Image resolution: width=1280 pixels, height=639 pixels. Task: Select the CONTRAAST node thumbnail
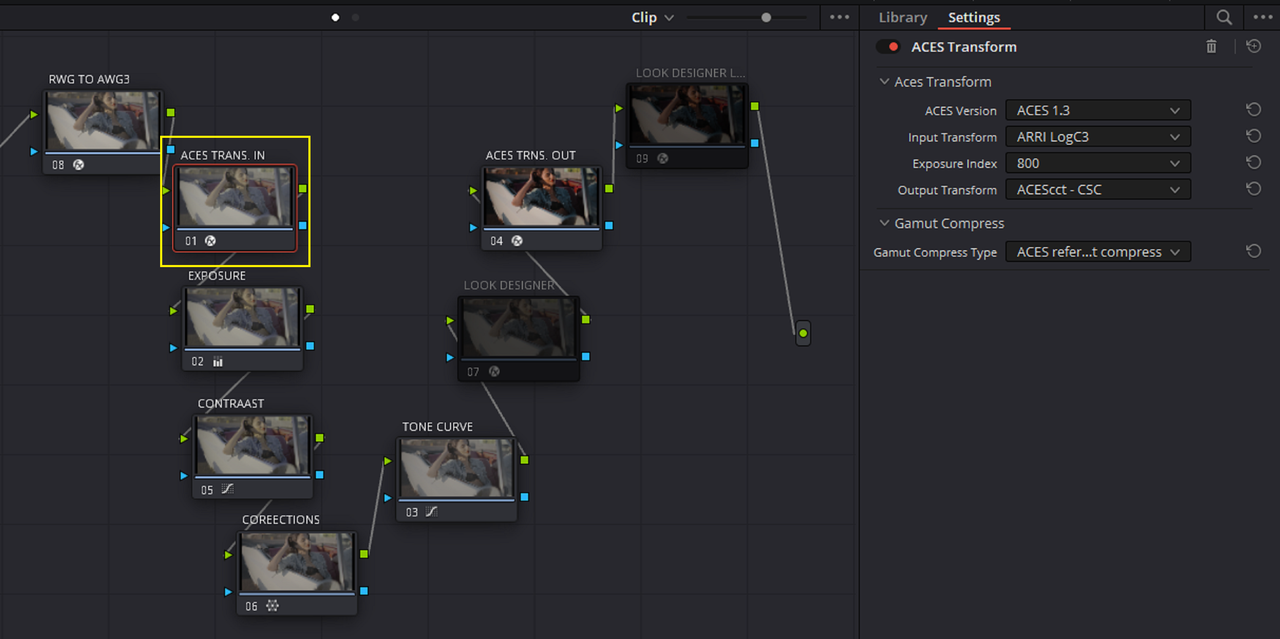[x=253, y=446]
